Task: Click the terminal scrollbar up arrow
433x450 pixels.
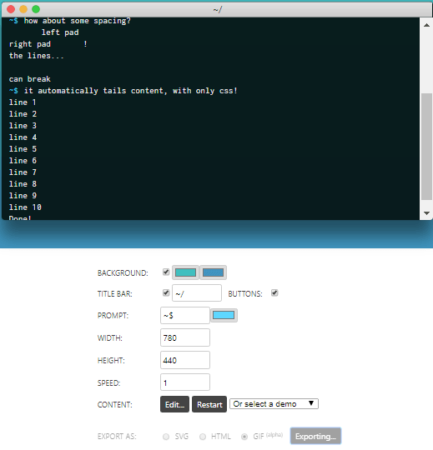Action: (426, 25)
